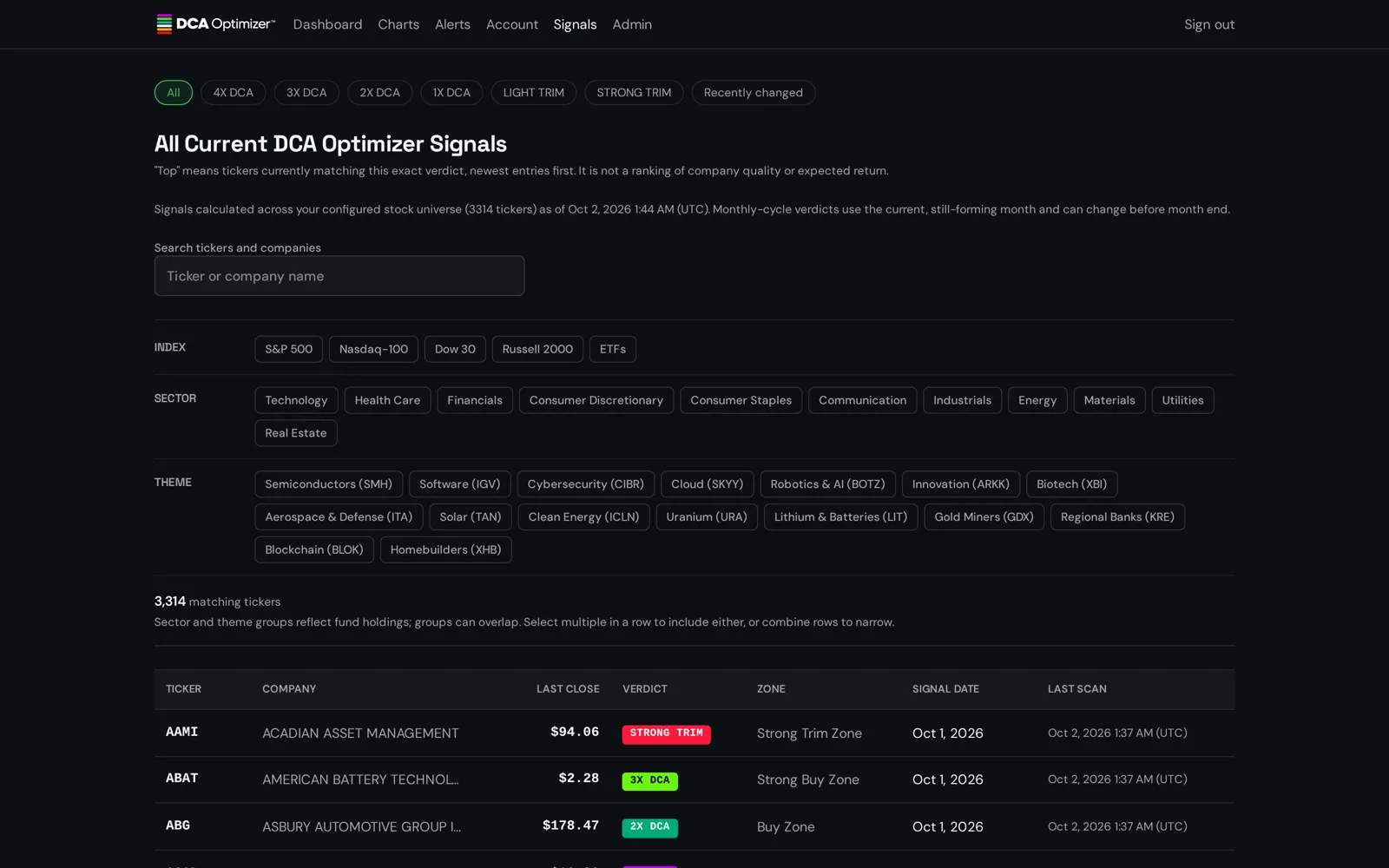Viewport: 1389px width, 868px height.
Task: Click the 3X DCA badge for ABAT
Action: [x=650, y=780]
